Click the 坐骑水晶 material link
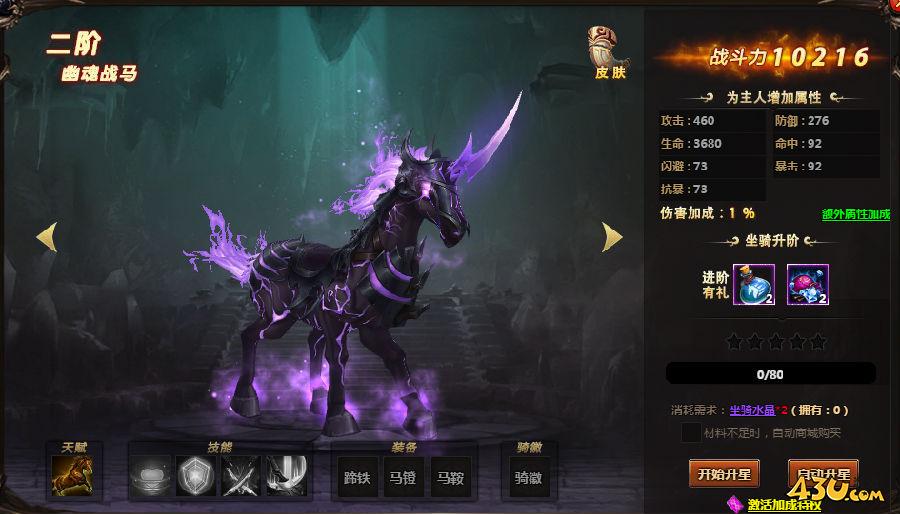This screenshot has height=514, width=900. (752, 410)
